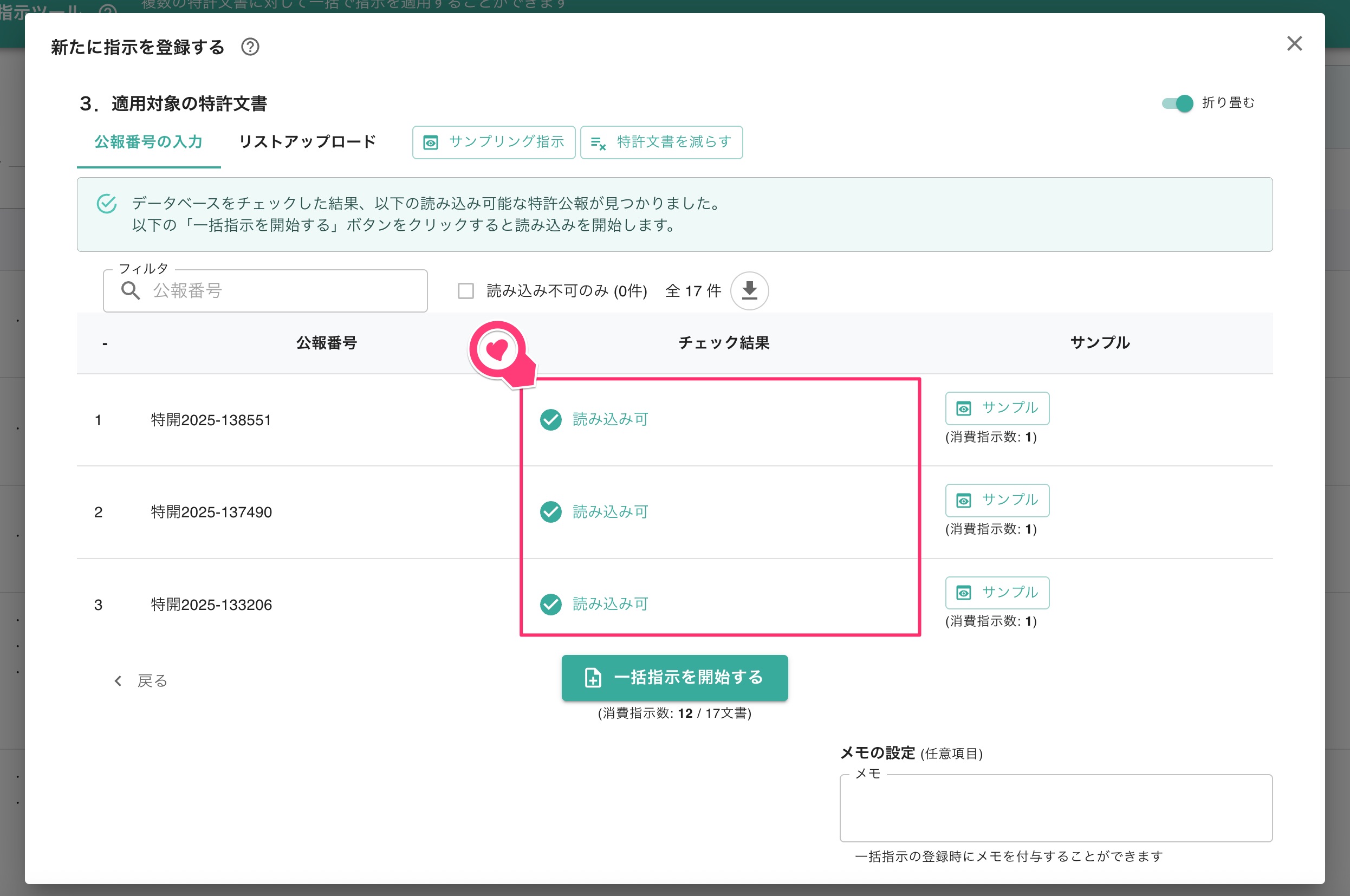Screen dimensions: 1350x896
Task: Check 読み込み不可のみ checkbox
Action: click(x=465, y=291)
